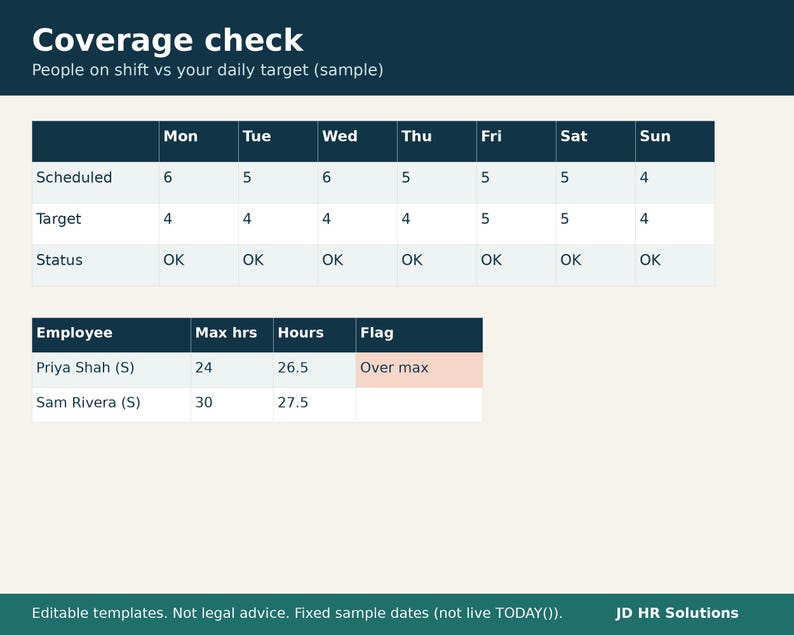Click the Tue column header
The width and height of the screenshot is (794, 635).
click(x=278, y=141)
